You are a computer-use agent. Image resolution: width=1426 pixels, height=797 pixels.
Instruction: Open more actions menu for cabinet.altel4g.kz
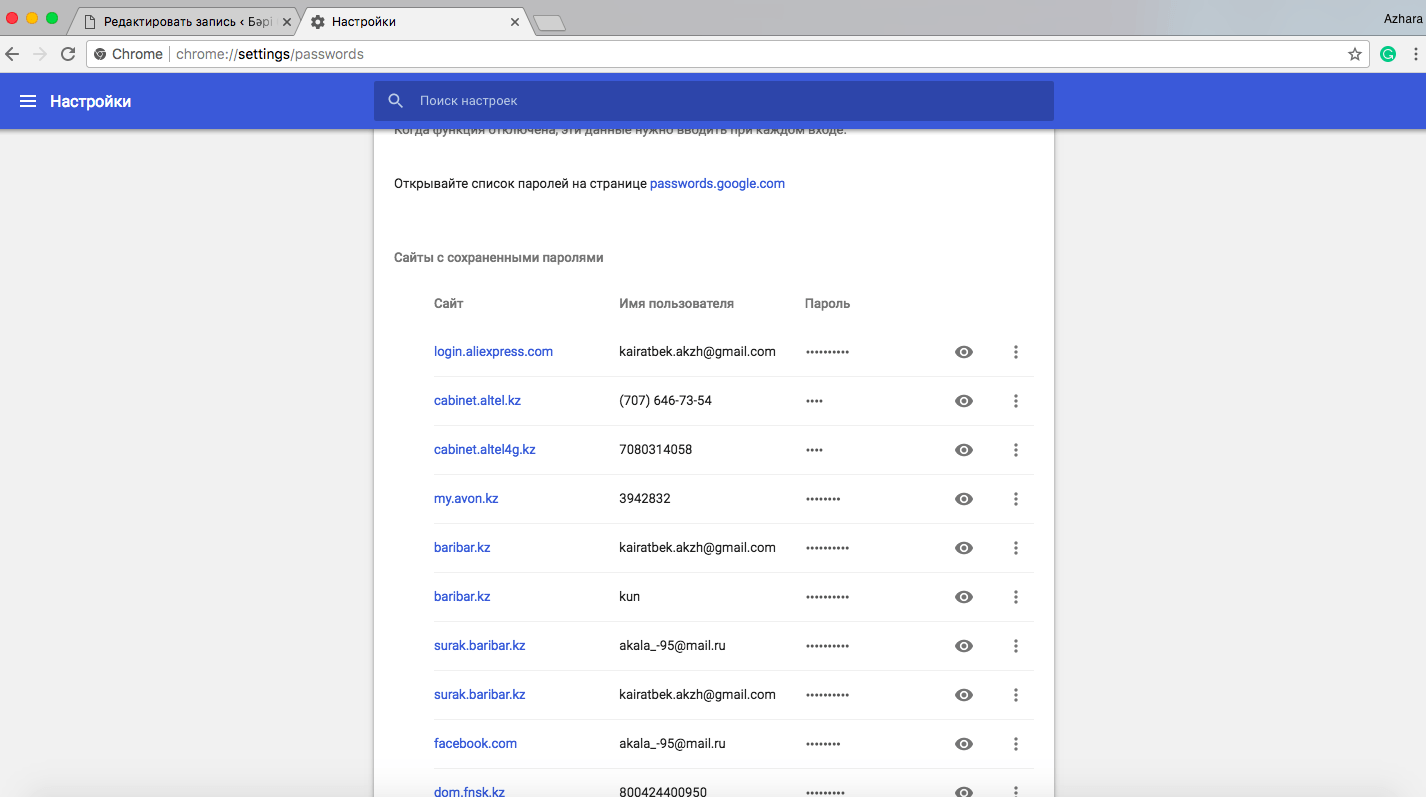(x=1016, y=450)
